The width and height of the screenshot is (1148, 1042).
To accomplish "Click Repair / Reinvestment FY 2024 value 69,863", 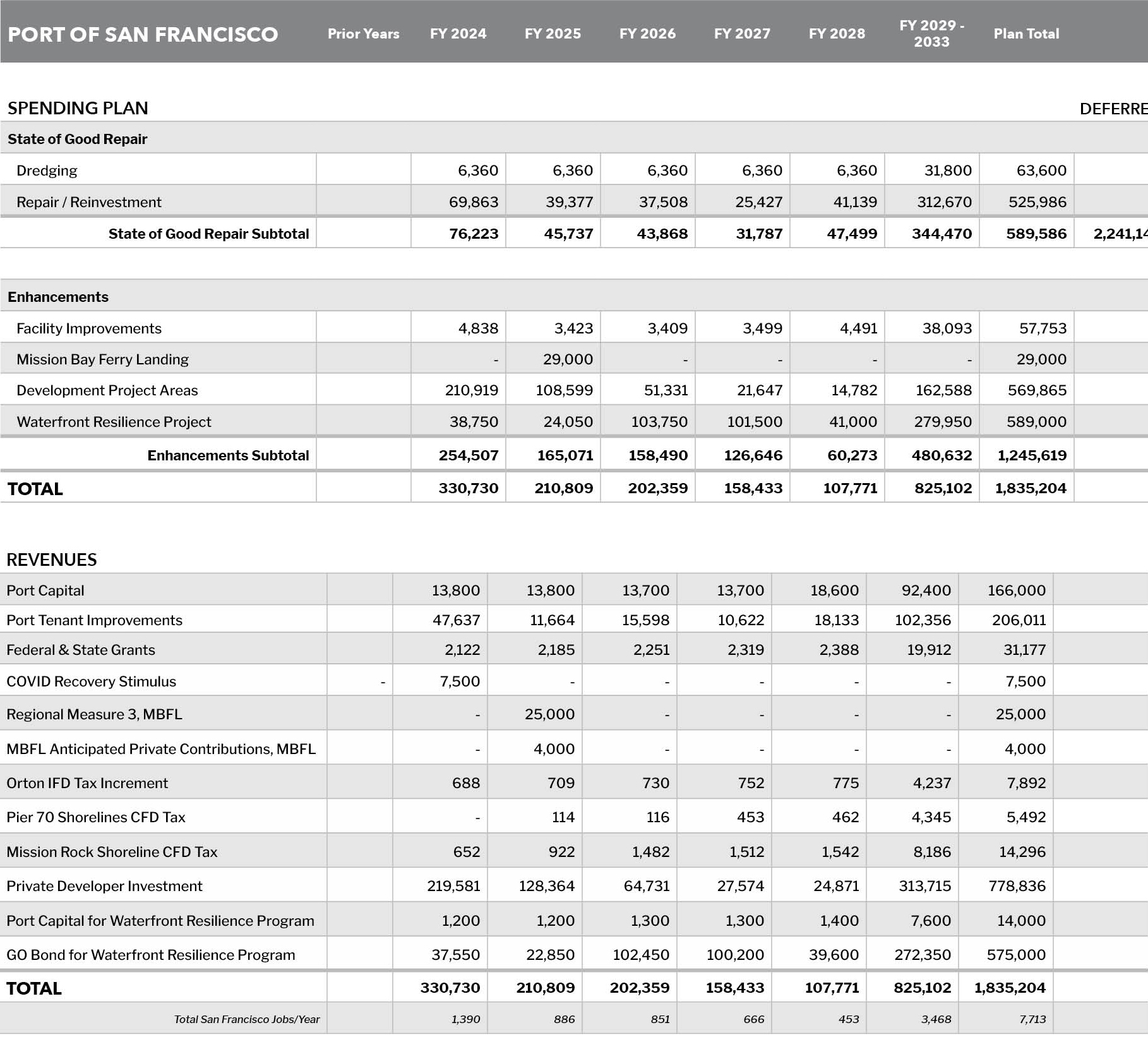I will 474,202.
